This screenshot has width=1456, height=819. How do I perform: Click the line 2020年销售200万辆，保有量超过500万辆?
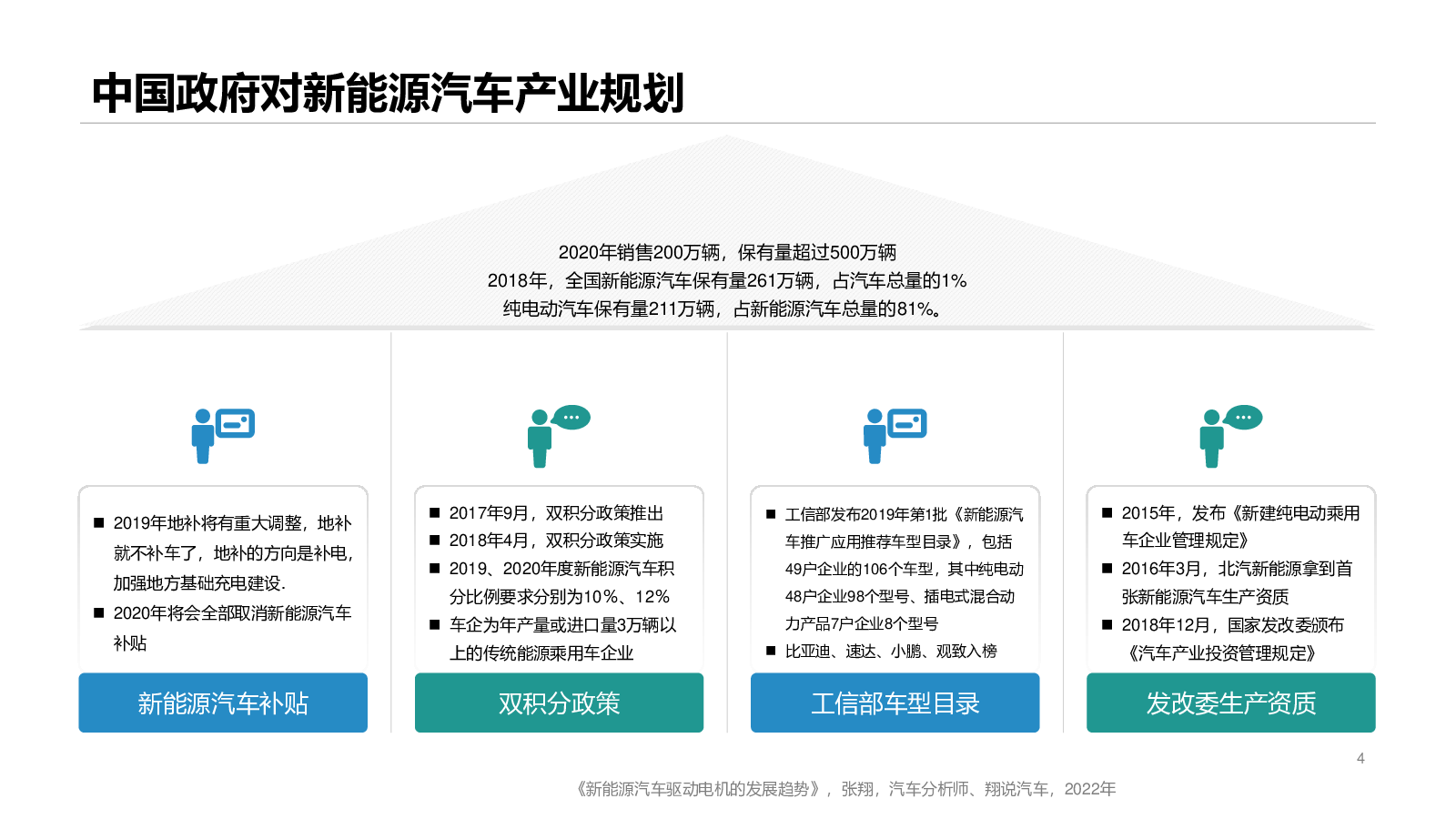(727, 252)
